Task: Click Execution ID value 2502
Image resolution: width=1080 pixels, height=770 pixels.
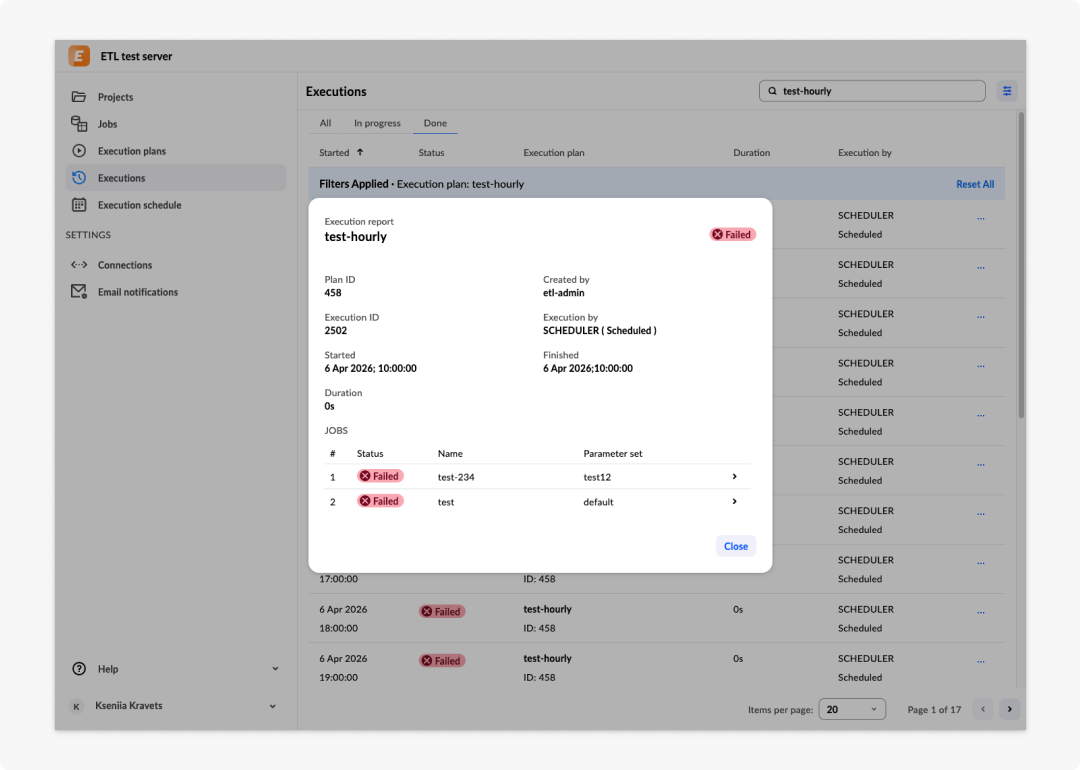Action: 335,331
